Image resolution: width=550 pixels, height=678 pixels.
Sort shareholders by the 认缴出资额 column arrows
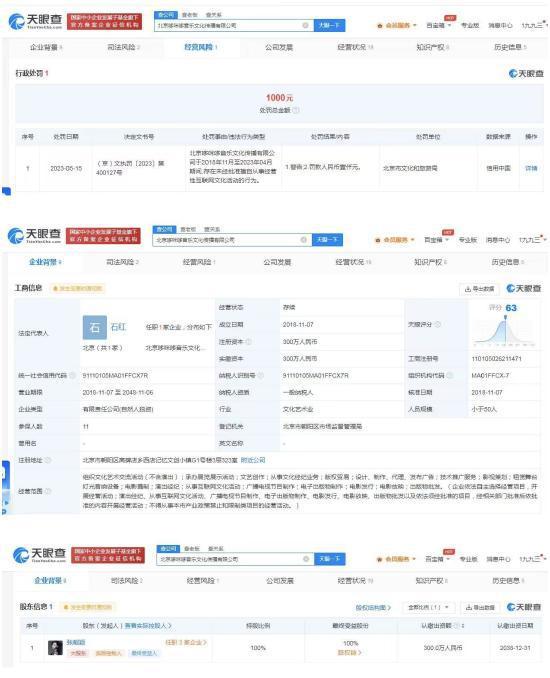tap(463, 626)
